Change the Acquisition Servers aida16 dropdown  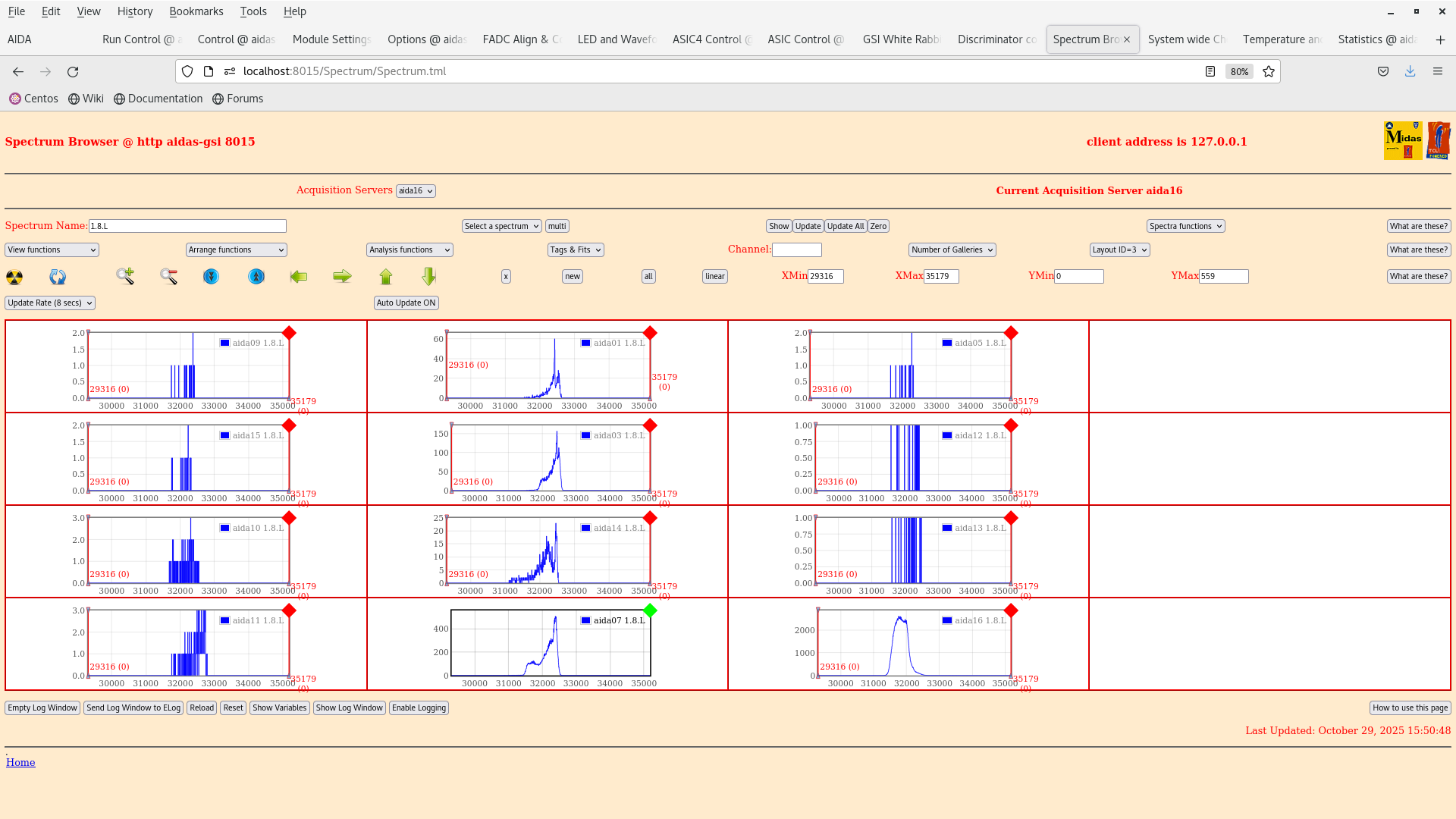pyautogui.click(x=416, y=190)
